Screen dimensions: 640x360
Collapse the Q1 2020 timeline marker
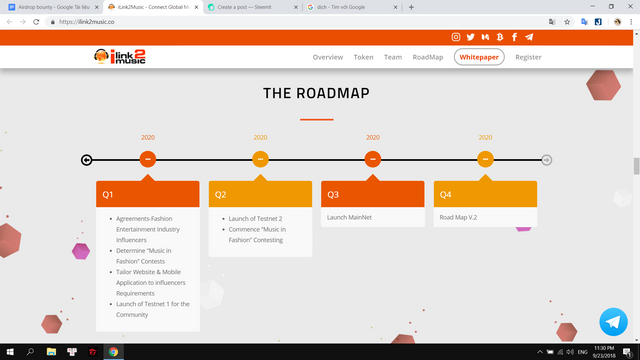148,159
